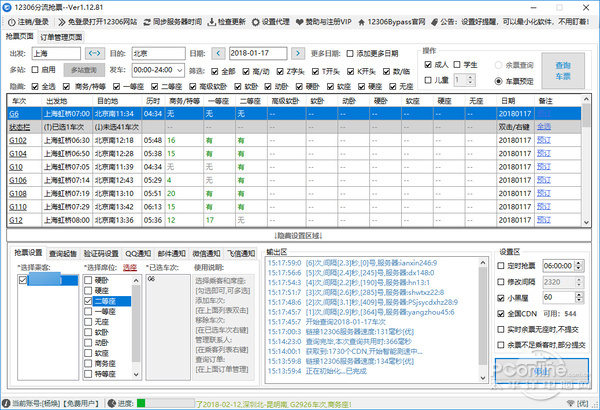Click 赞助与注册VIP heart icon
The image size is (600, 410).
click(300, 22)
